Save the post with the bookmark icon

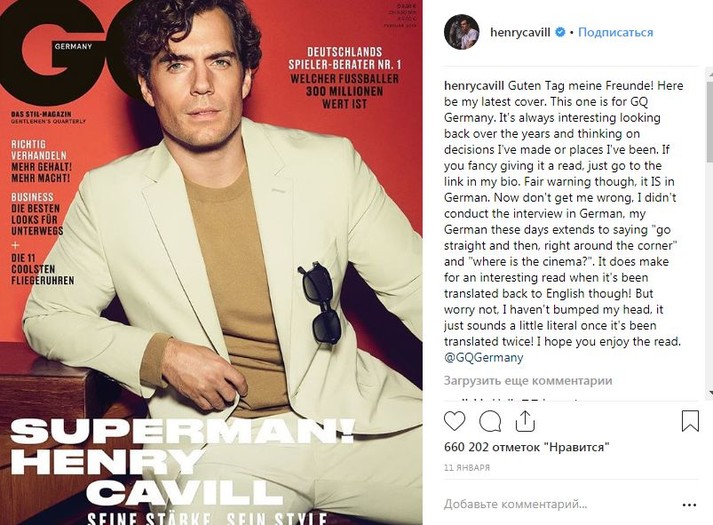click(x=690, y=421)
